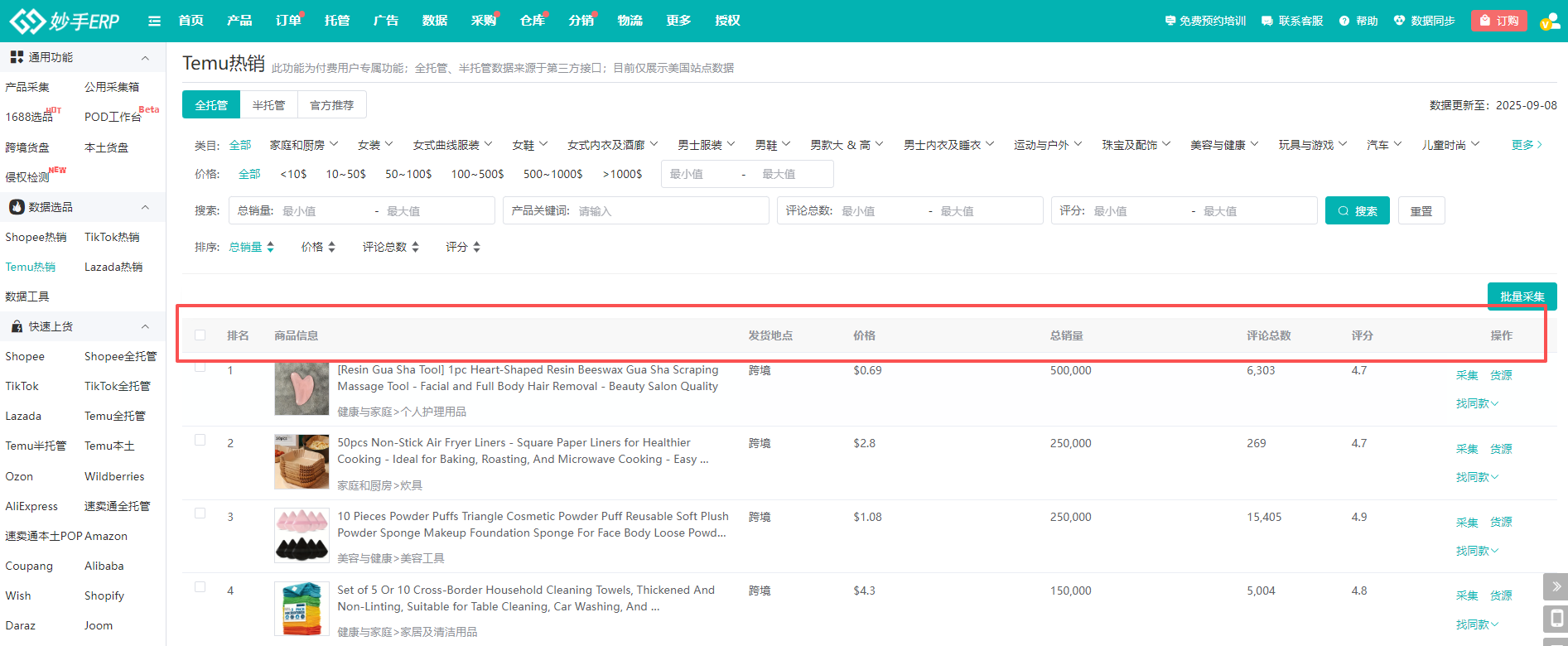Screen dimensions: 1568x646
Task: Click the right-arrow expand floating icon
Action: click(1556, 586)
